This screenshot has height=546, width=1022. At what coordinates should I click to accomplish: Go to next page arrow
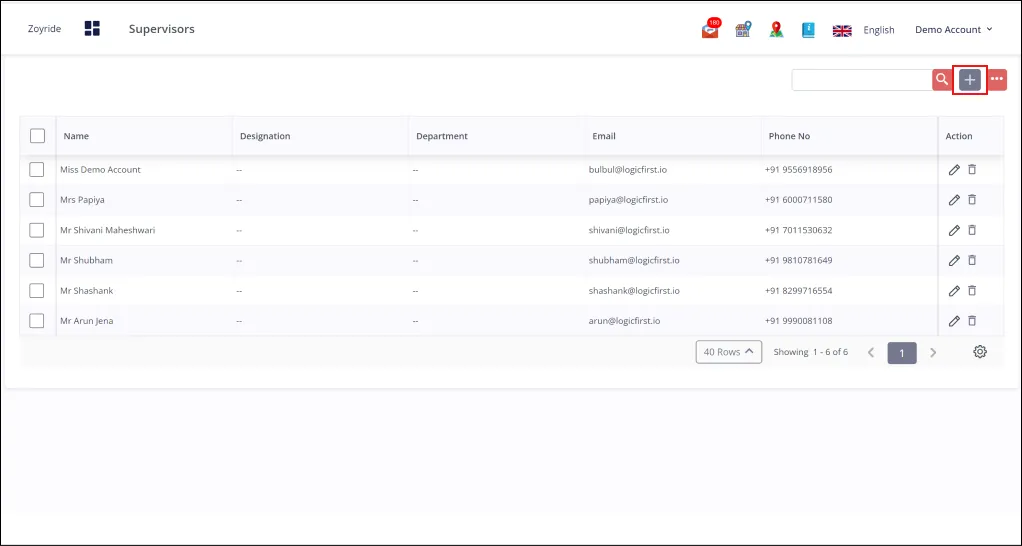[x=933, y=352]
